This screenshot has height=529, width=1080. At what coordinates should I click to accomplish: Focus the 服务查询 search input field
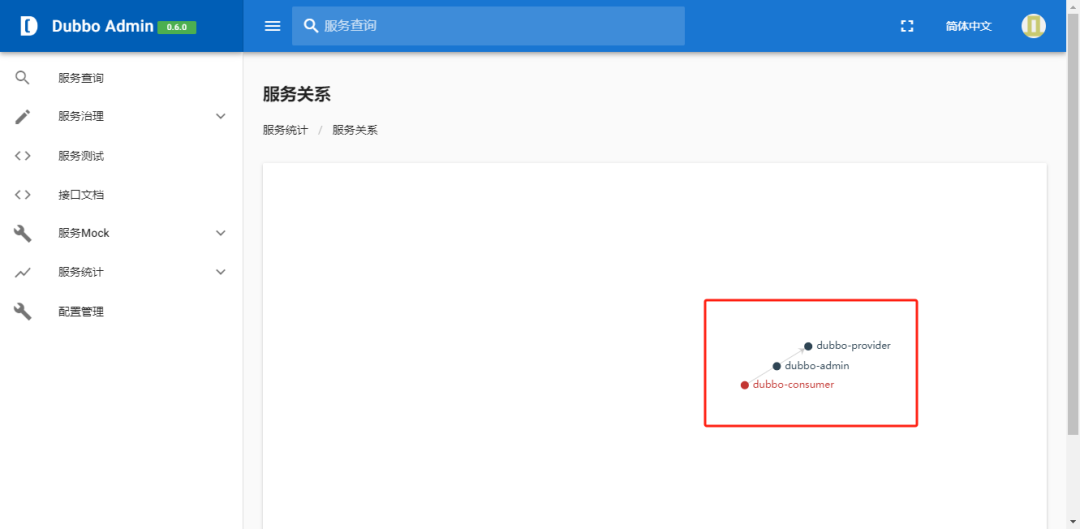(488, 26)
